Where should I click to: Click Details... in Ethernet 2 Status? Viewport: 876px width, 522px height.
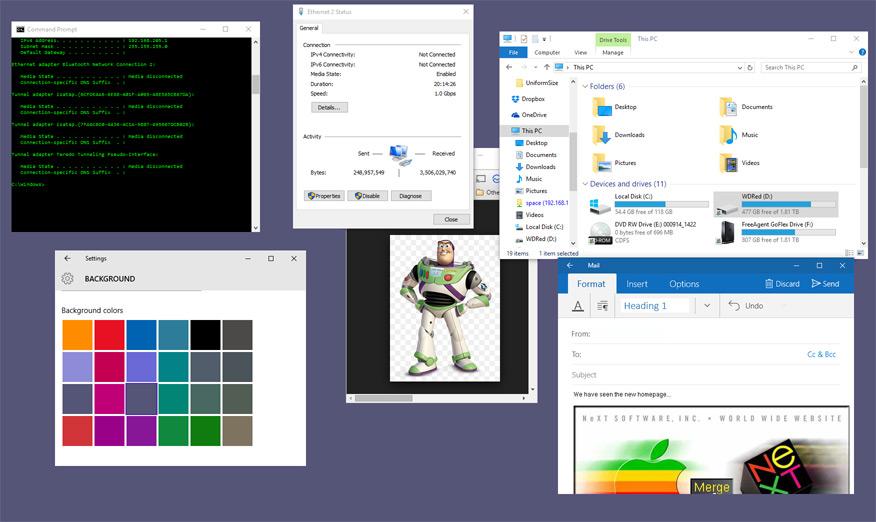(329, 107)
